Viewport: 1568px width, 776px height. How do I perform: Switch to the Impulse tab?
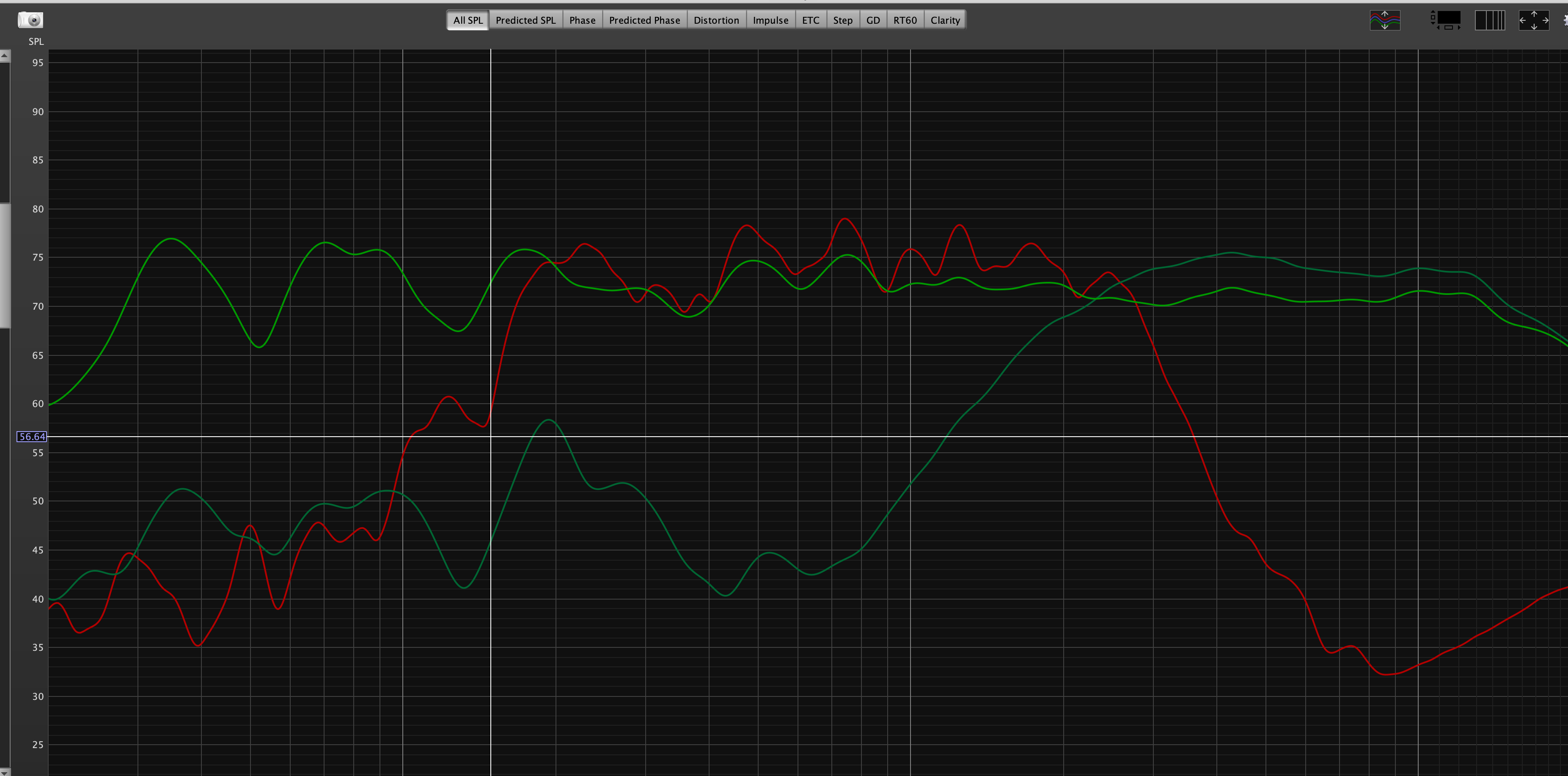(770, 20)
